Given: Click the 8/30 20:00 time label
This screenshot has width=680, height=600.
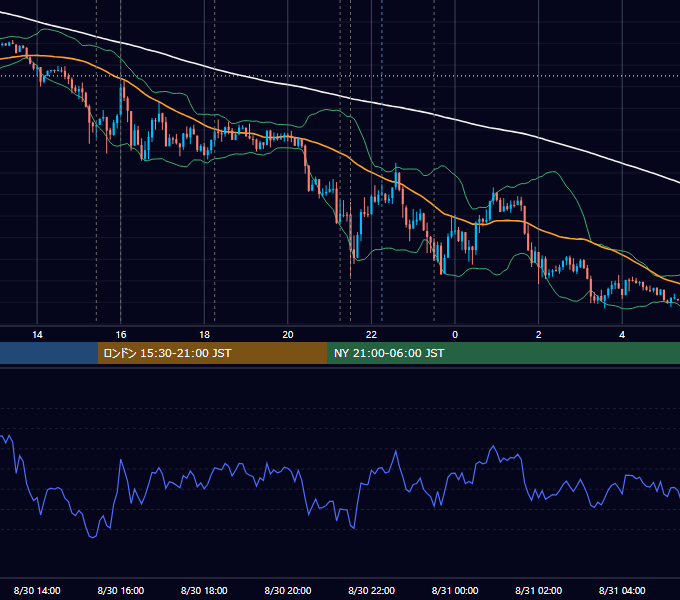Looking at the screenshot, I should pyautogui.click(x=288, y=590).
